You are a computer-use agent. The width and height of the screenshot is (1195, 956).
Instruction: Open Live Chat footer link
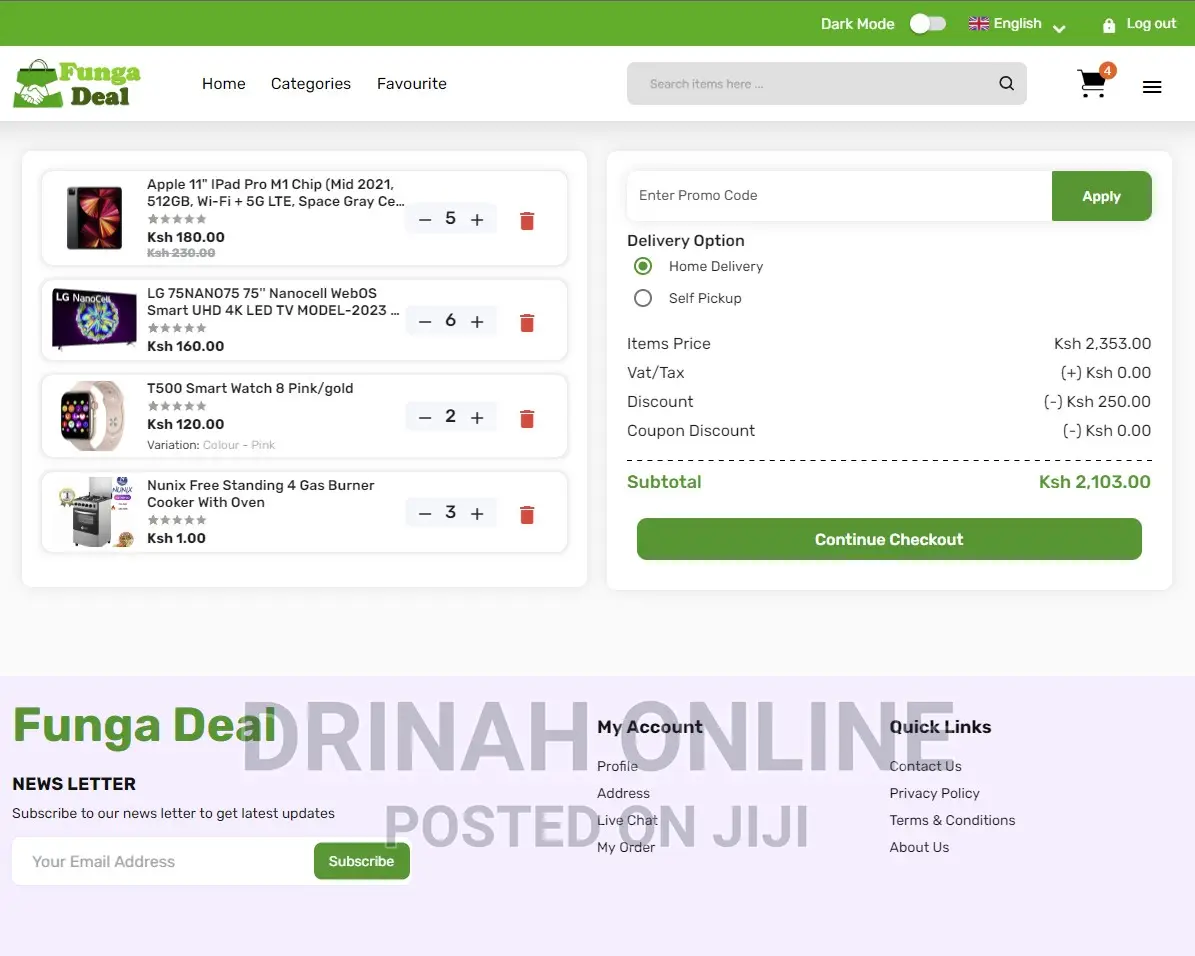[x=627, y=820]
